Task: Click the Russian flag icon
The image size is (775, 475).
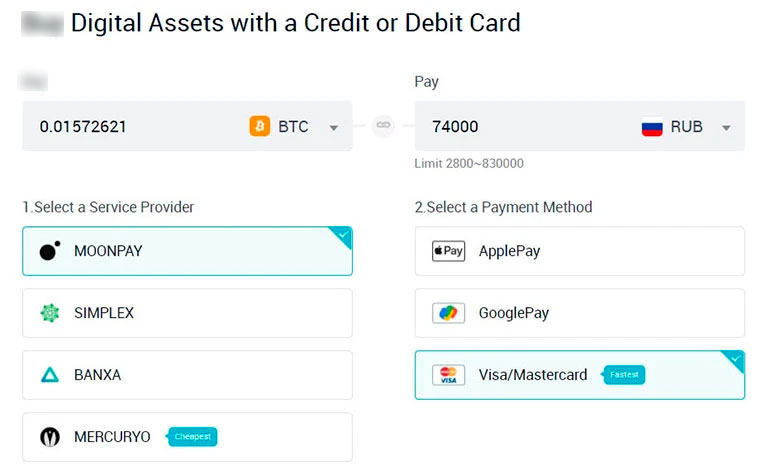Action: pos(652,127)
